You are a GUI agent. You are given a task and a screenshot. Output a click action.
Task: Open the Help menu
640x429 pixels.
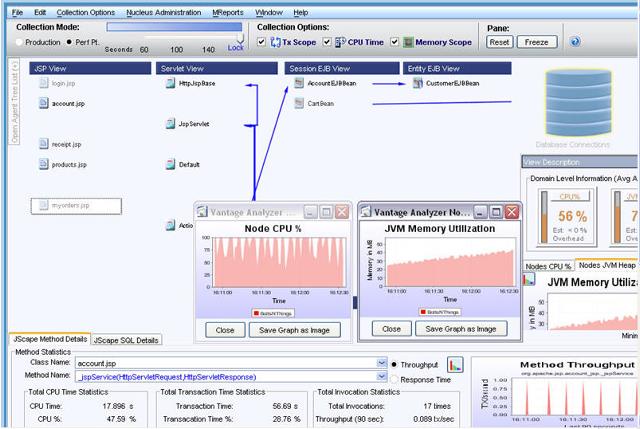click(301, 13)
